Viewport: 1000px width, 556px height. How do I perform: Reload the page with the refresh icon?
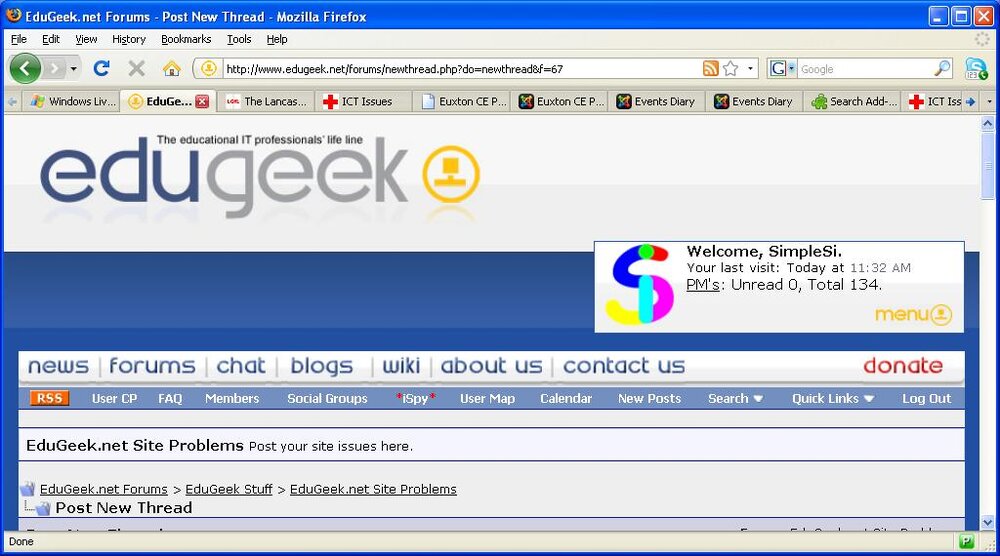pos(101,68)
